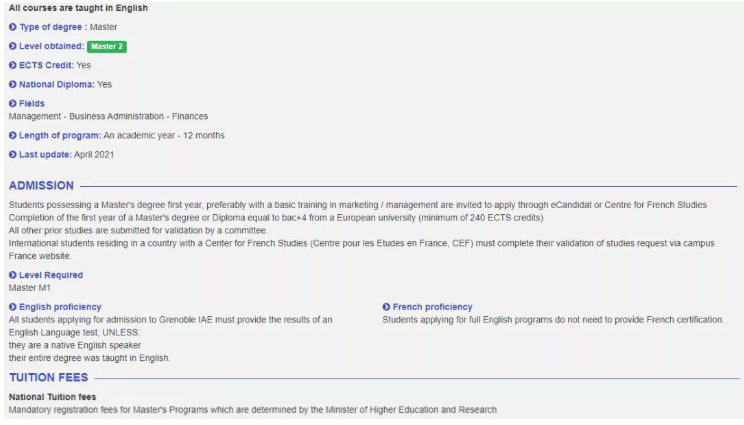Click the arrow icon next to Length of program
This screenshot has height=425, width=744.
(13, 135)
